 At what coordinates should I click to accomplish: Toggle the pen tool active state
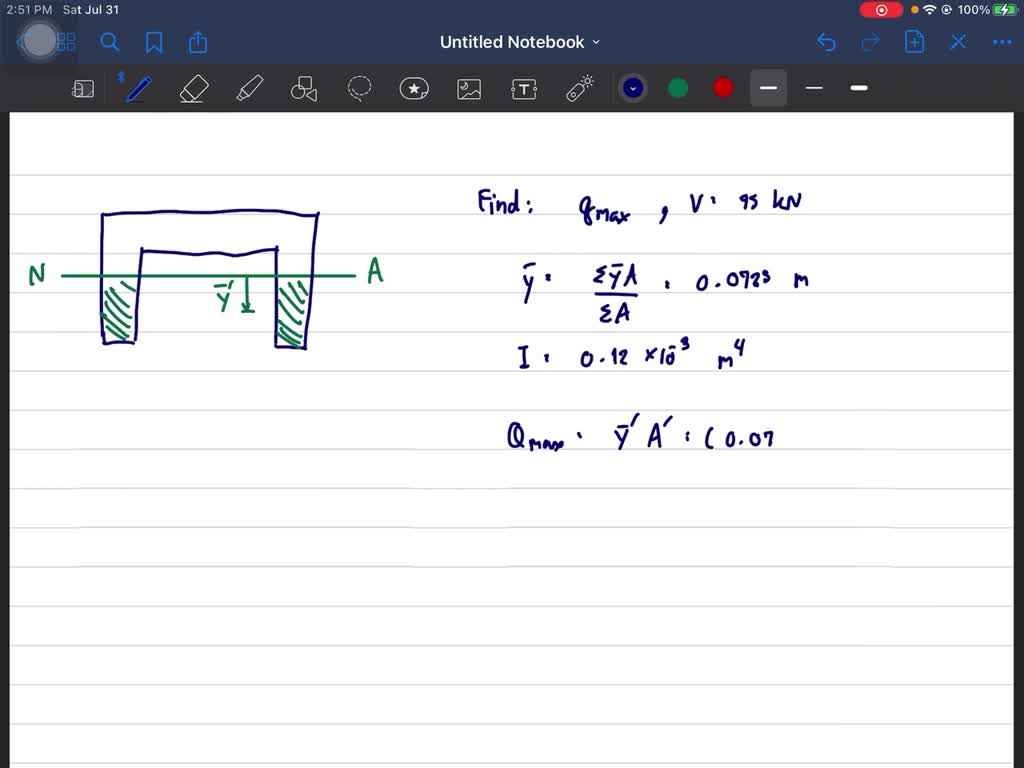[138, 88]
